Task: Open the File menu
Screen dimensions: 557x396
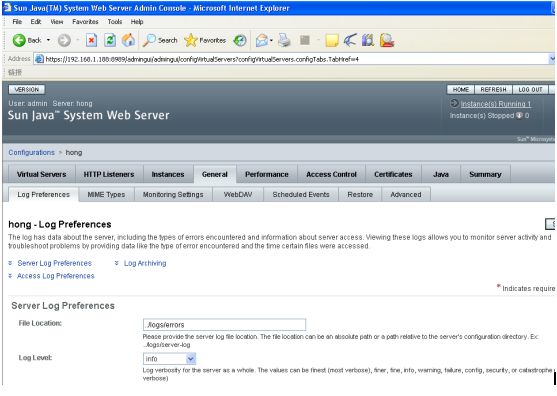Action: click(17, 22)
